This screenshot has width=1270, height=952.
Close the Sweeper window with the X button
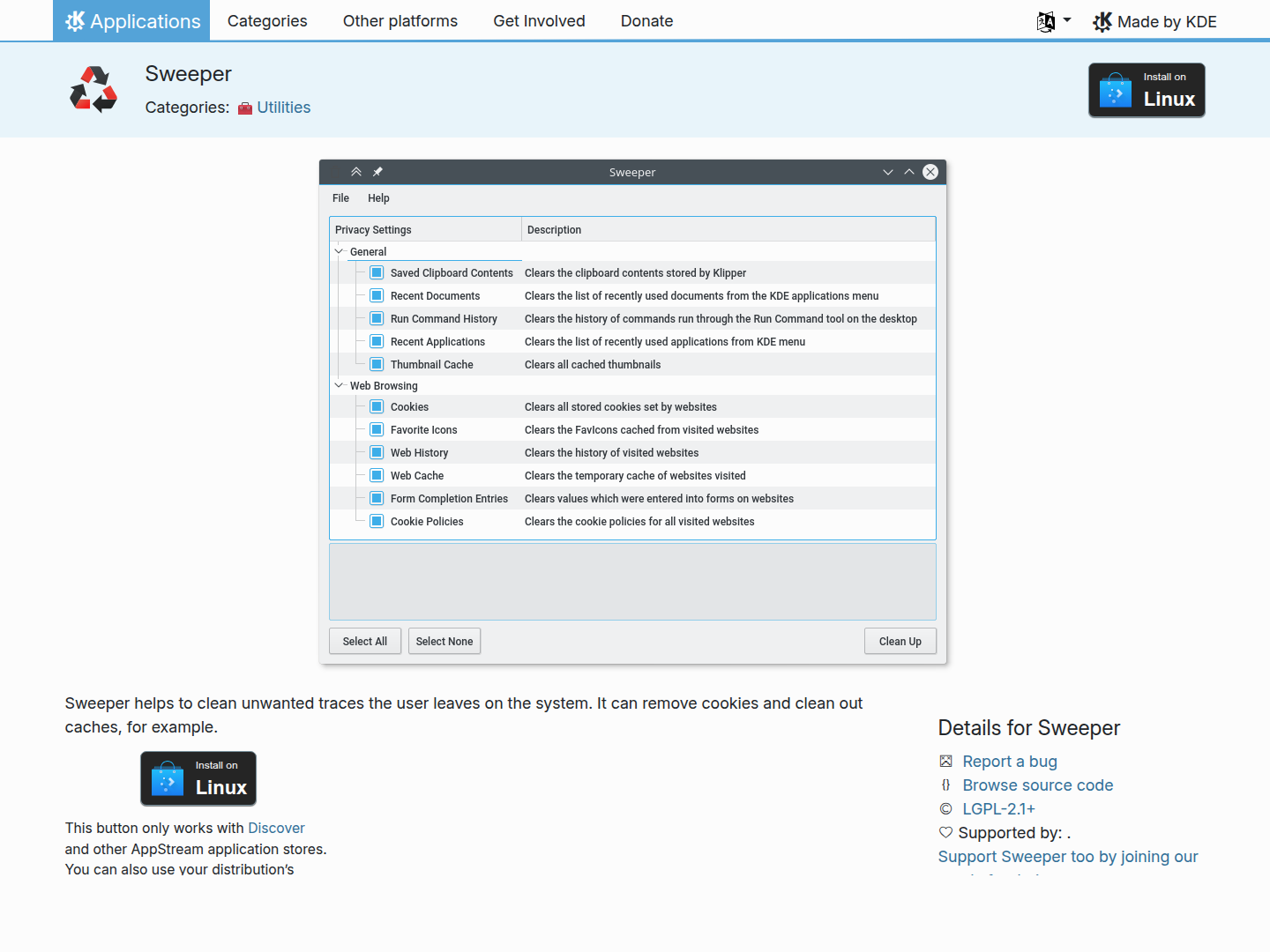coord(930,172)
